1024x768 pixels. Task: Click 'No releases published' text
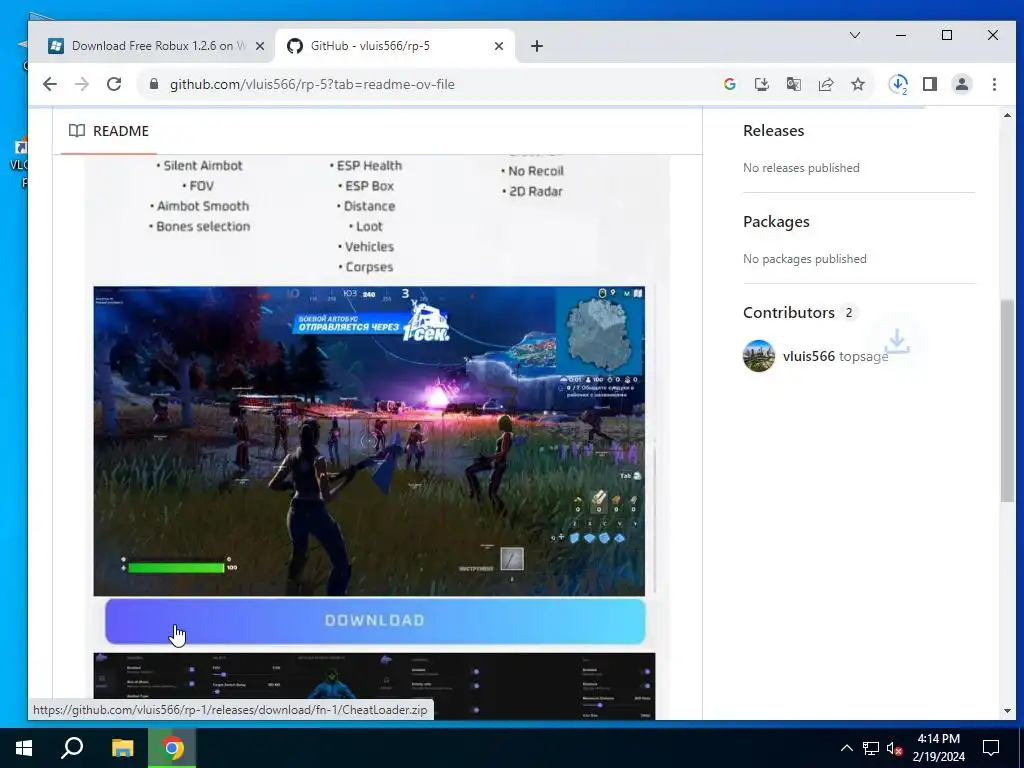801,168
